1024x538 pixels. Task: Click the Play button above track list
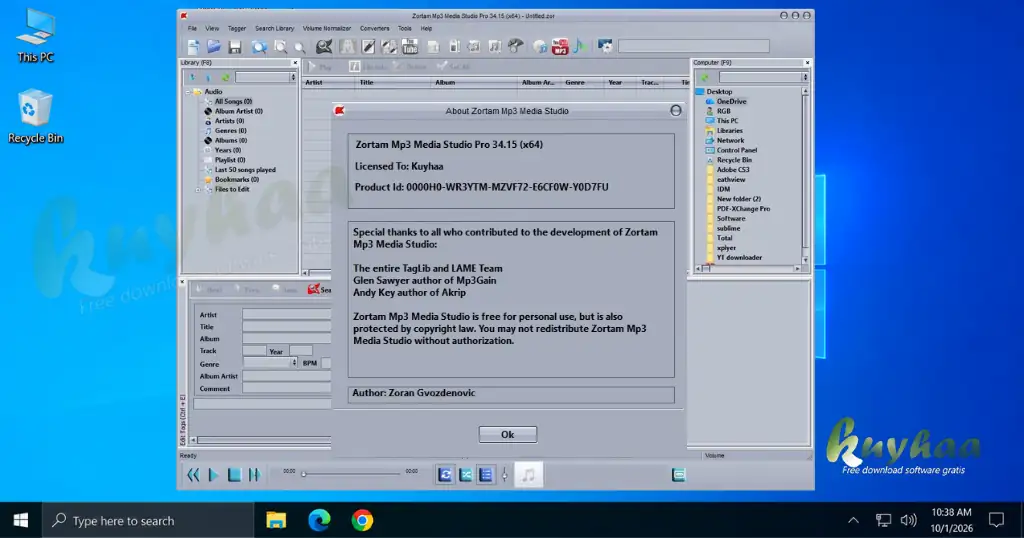tap(320, 67)
